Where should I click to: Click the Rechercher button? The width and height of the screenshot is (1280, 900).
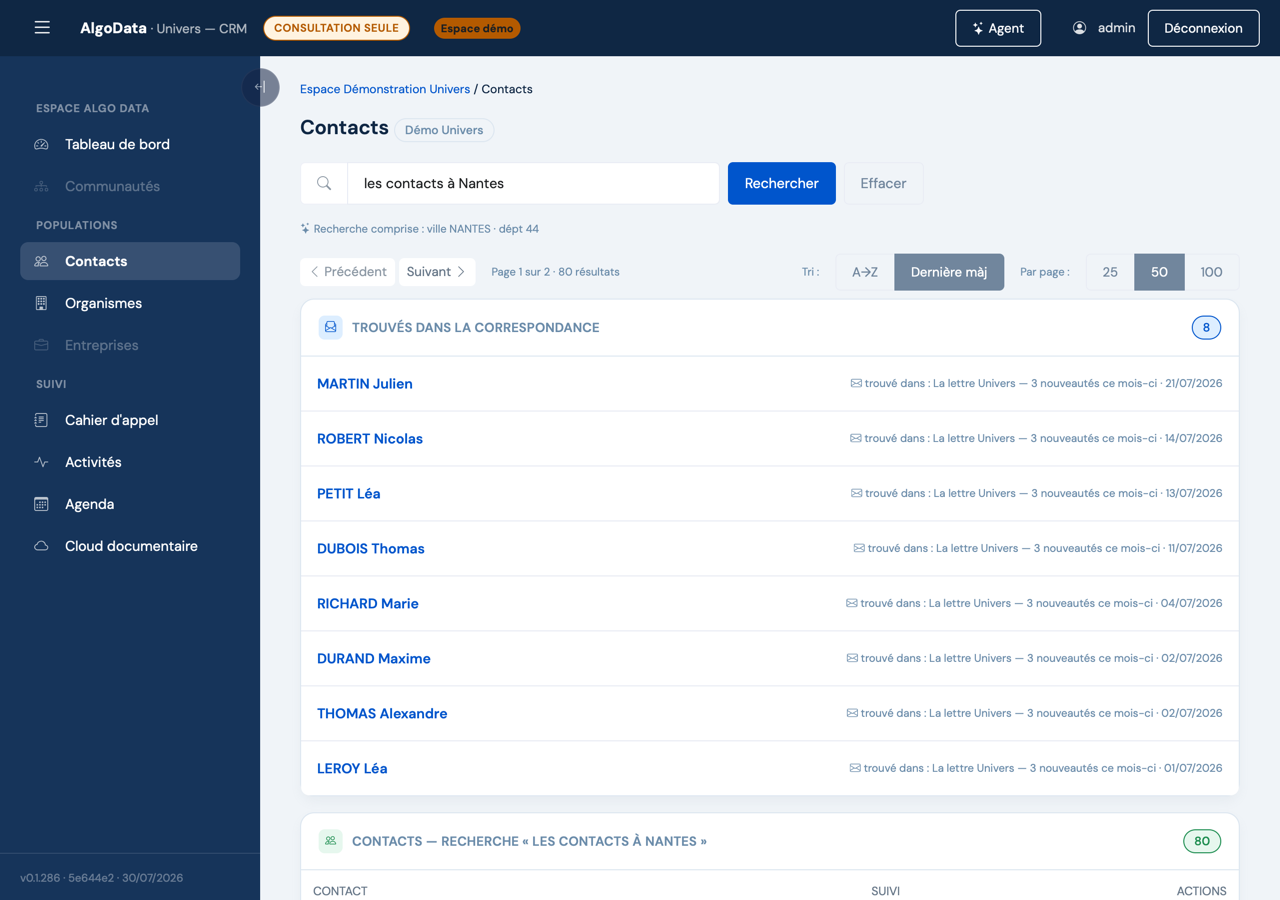782,183
